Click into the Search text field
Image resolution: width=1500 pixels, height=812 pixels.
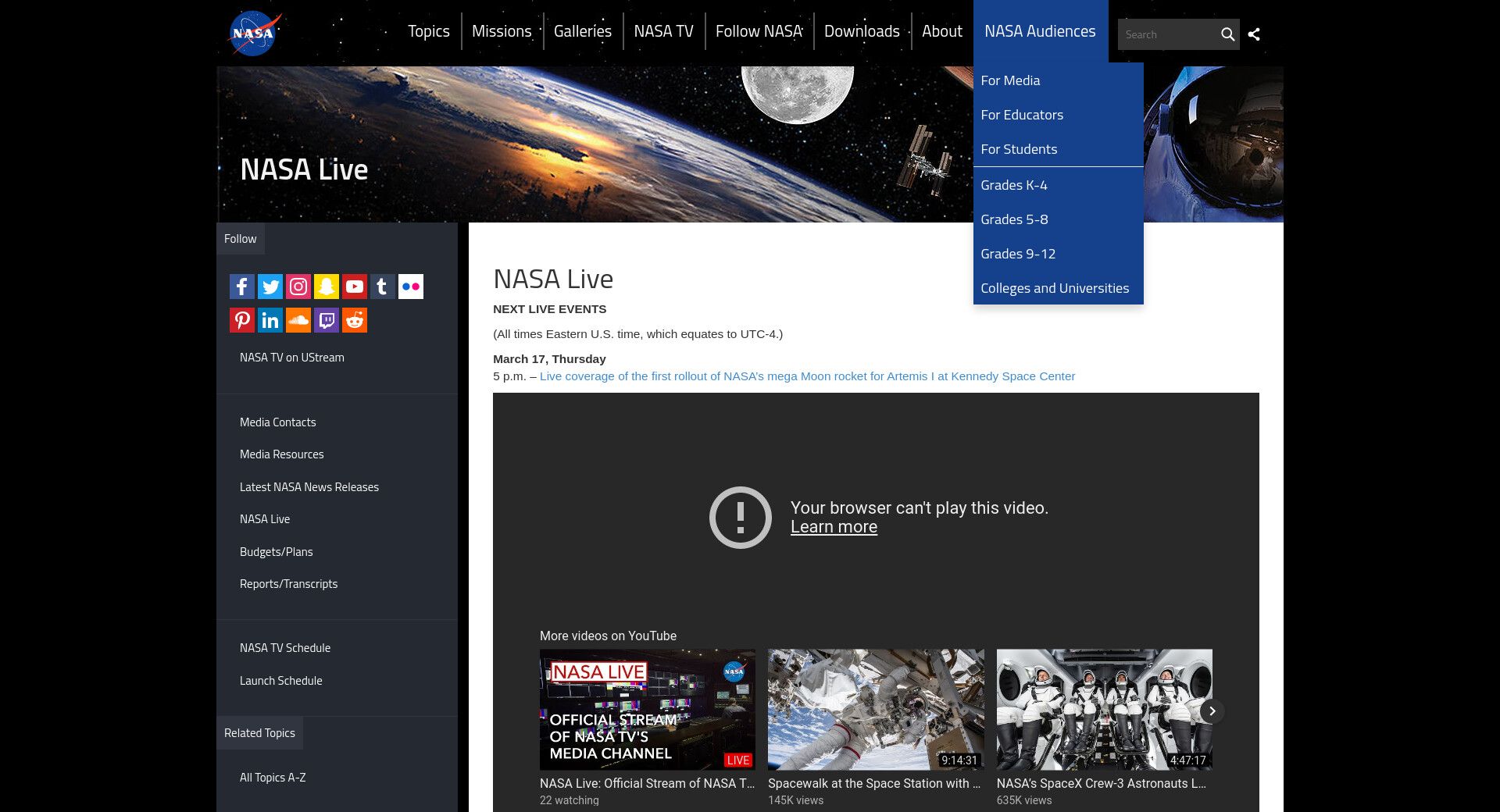(1167, 34)
